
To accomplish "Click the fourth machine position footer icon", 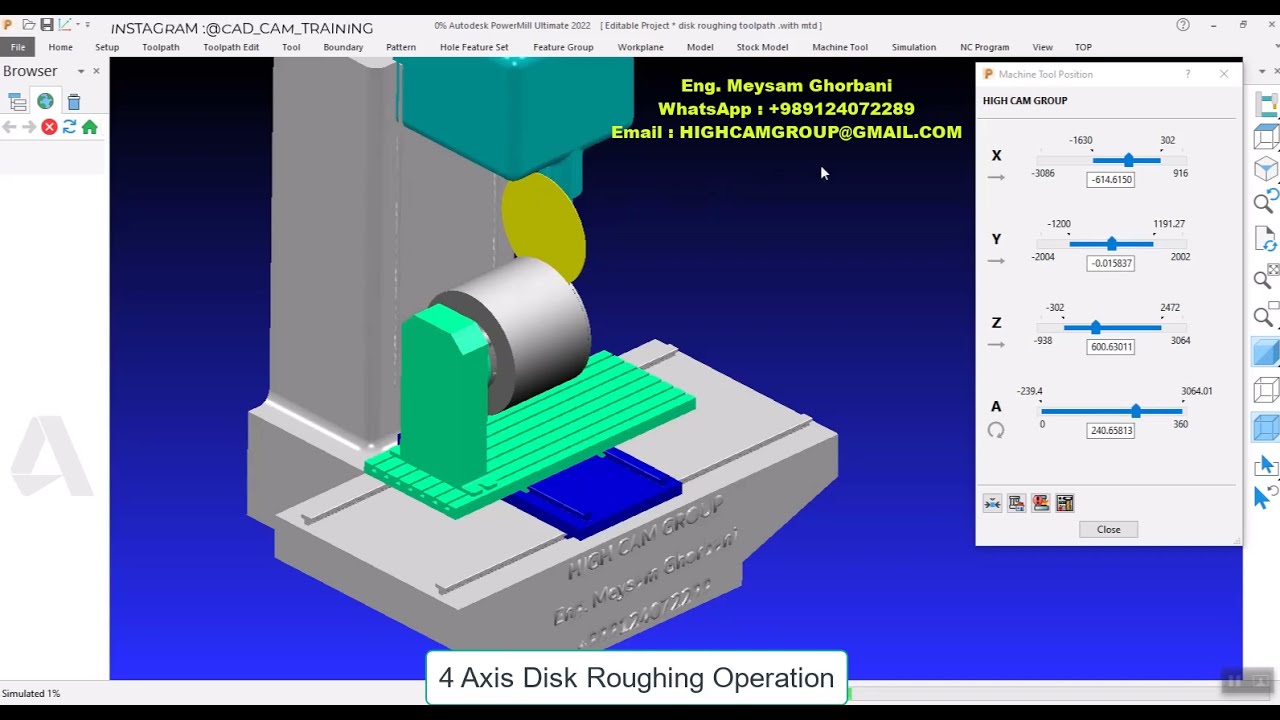I will (1065, 503).
